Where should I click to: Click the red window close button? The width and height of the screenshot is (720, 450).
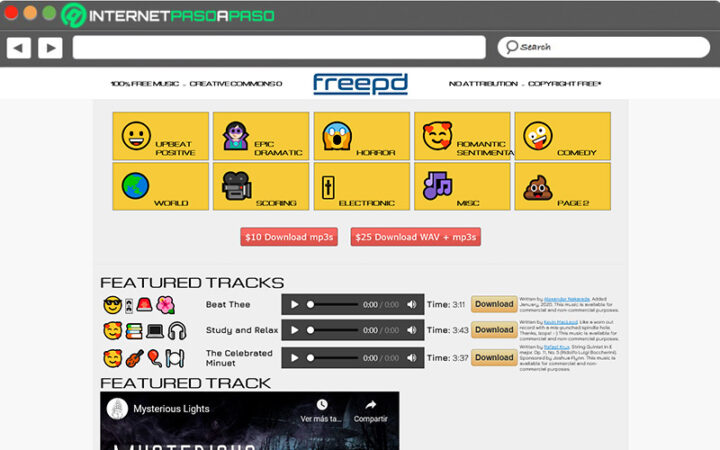click(11, 13)
